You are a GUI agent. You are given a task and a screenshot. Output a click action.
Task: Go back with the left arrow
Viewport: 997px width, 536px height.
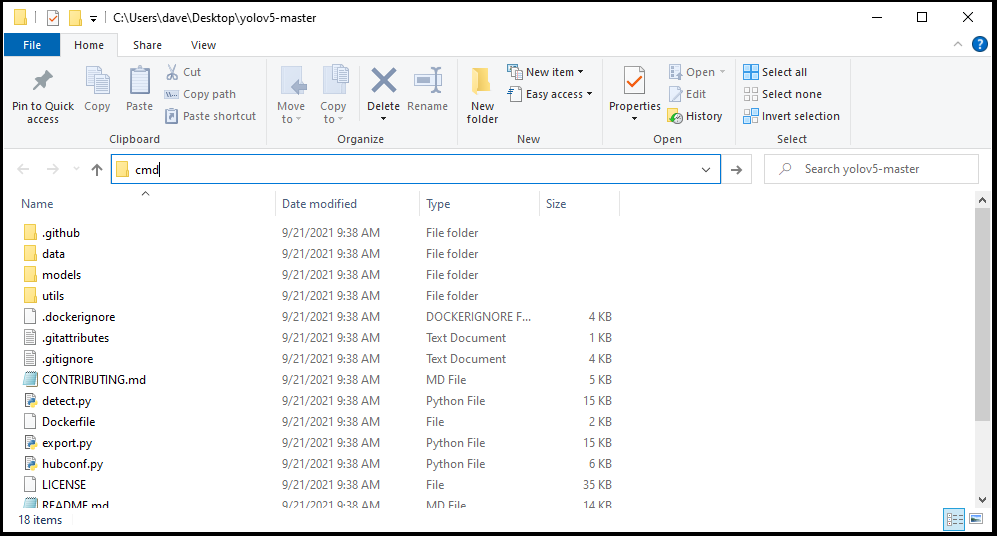pos(24,169)
